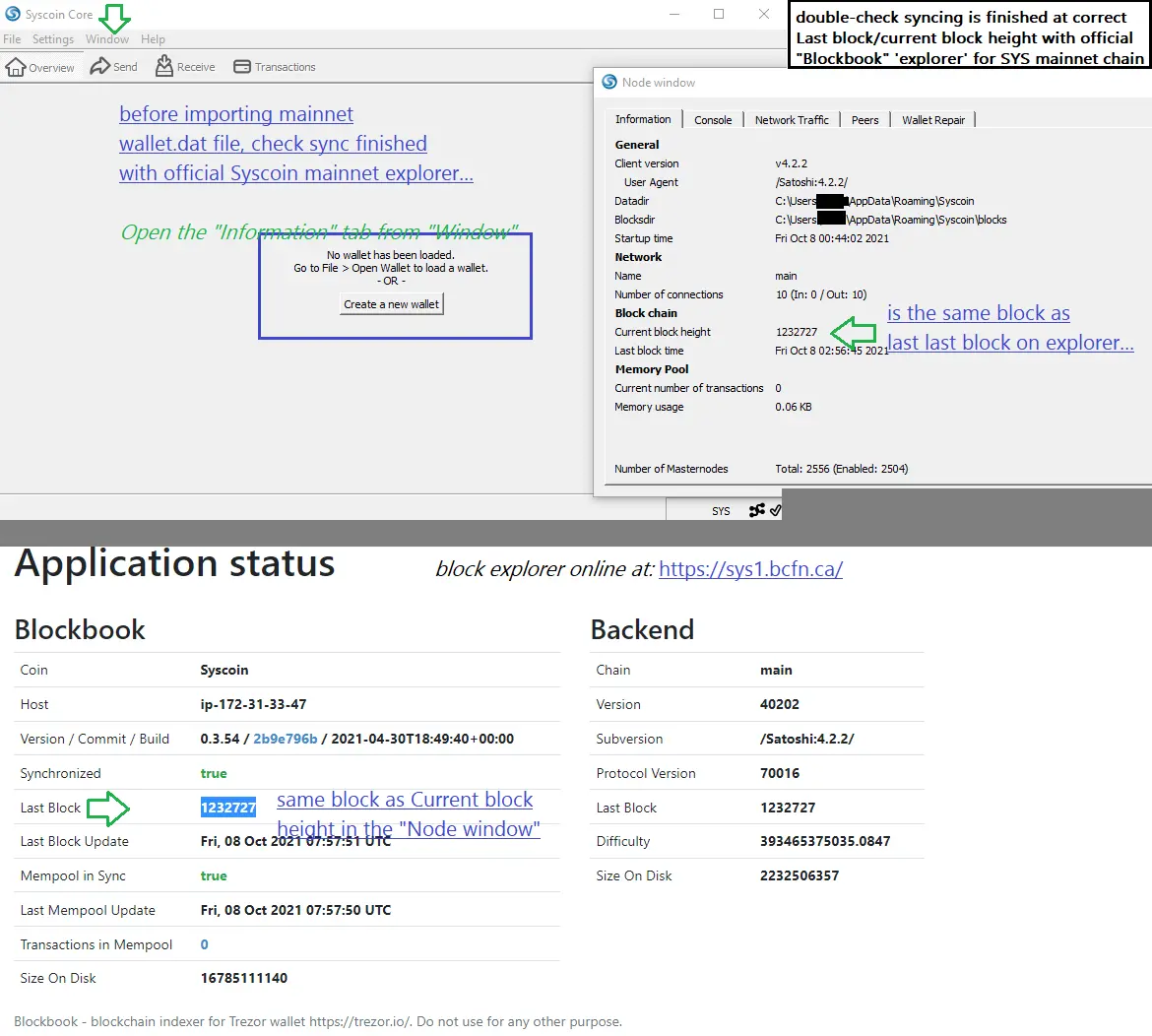The image size is (1152, 1036).
Task: Click the Network Name main value
Action: [x=786, y=276]
